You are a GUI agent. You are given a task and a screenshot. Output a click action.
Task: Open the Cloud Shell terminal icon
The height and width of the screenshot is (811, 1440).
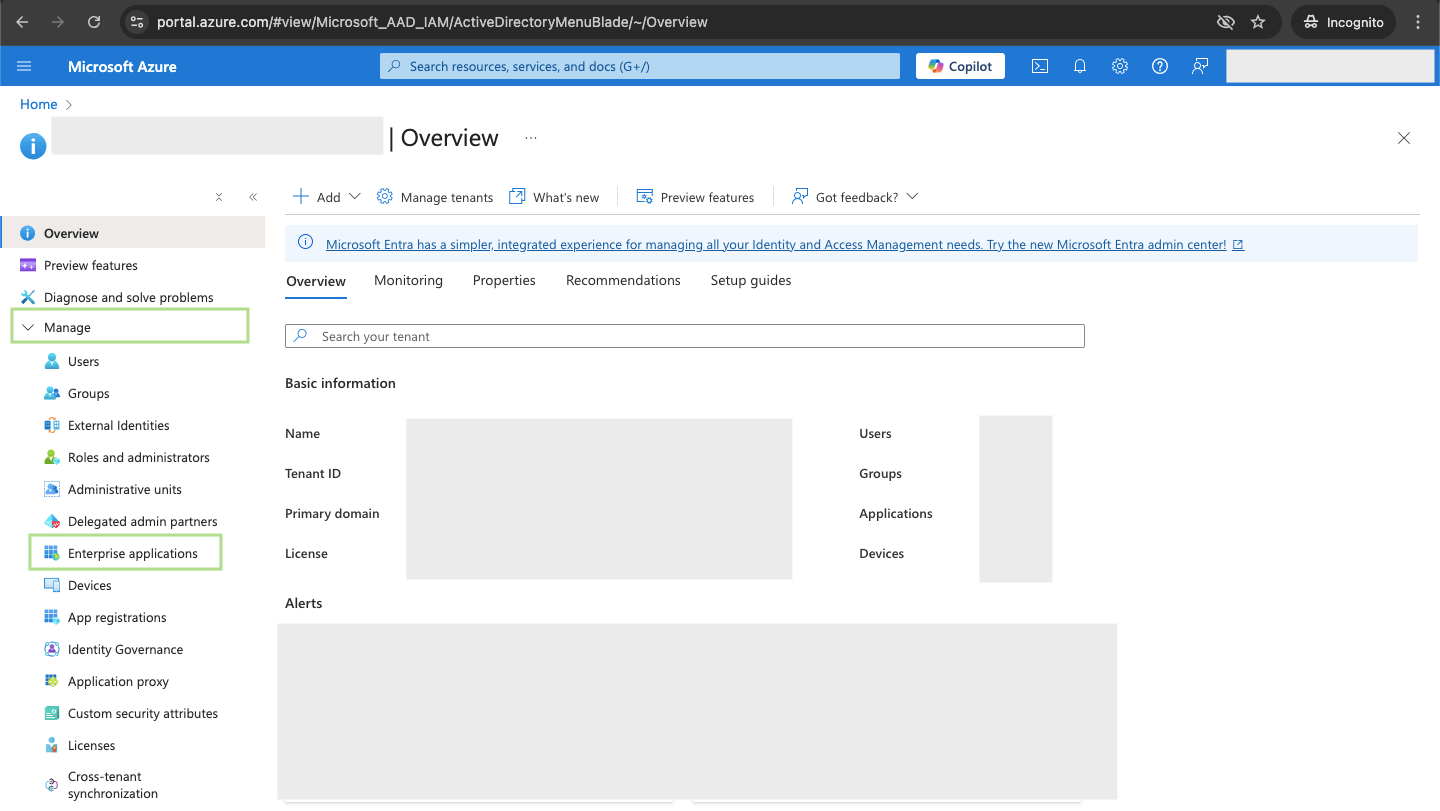coord(1040,66)
